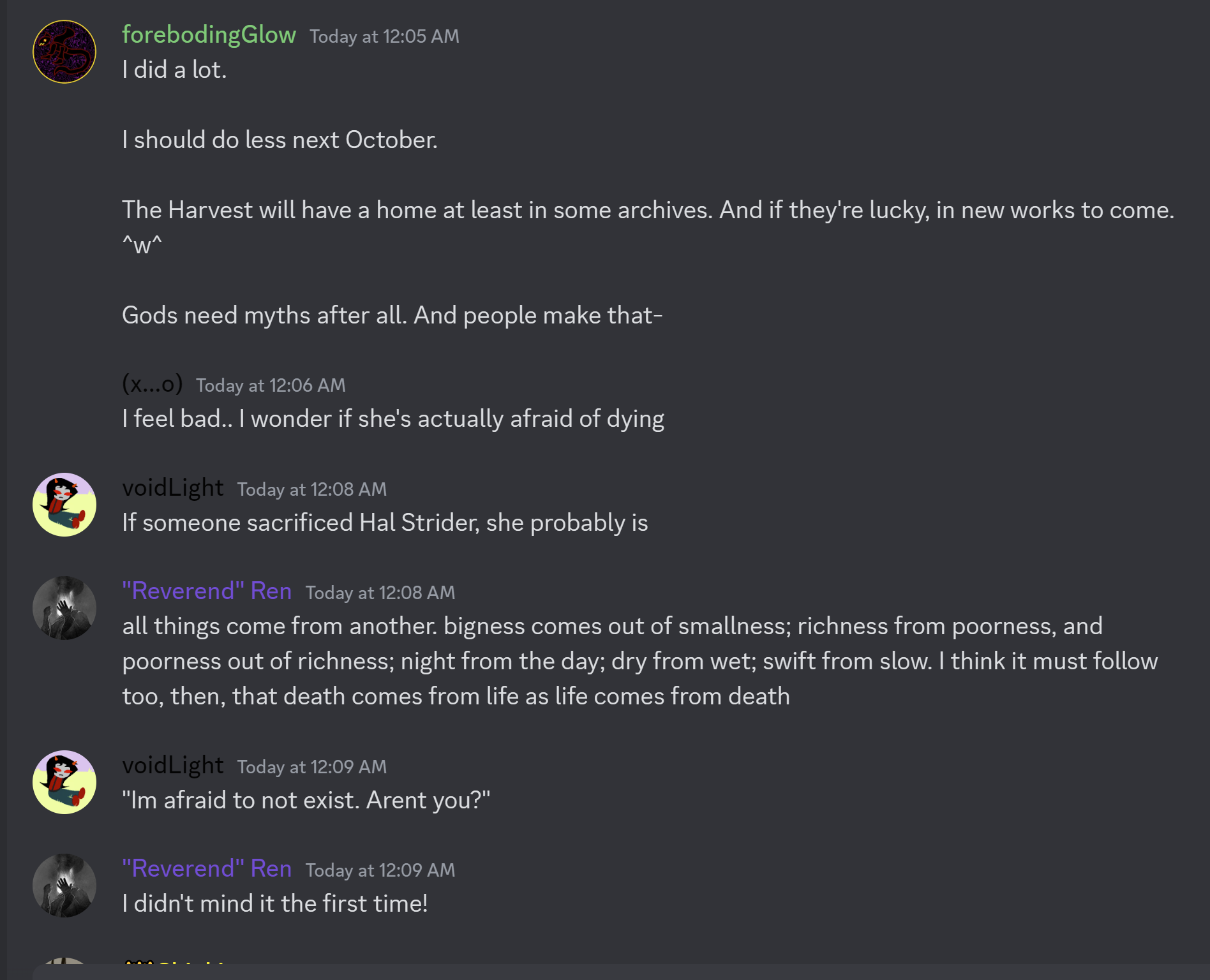The height and width of the screenshot is (980, 1210).
Task: Open voidLight's avatar beside the 12:08 AM message
Action: [64, 505]
